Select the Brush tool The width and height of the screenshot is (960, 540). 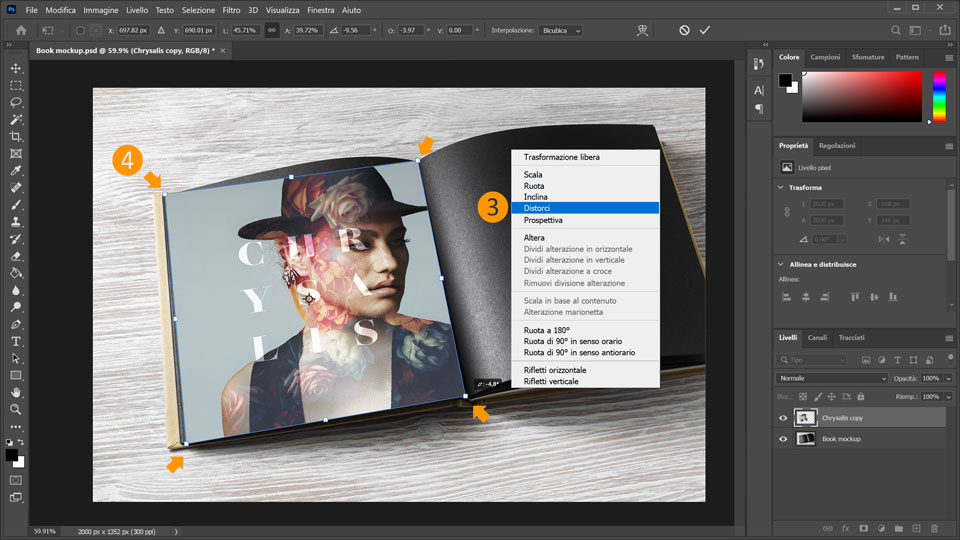click(x=16, y=205)
